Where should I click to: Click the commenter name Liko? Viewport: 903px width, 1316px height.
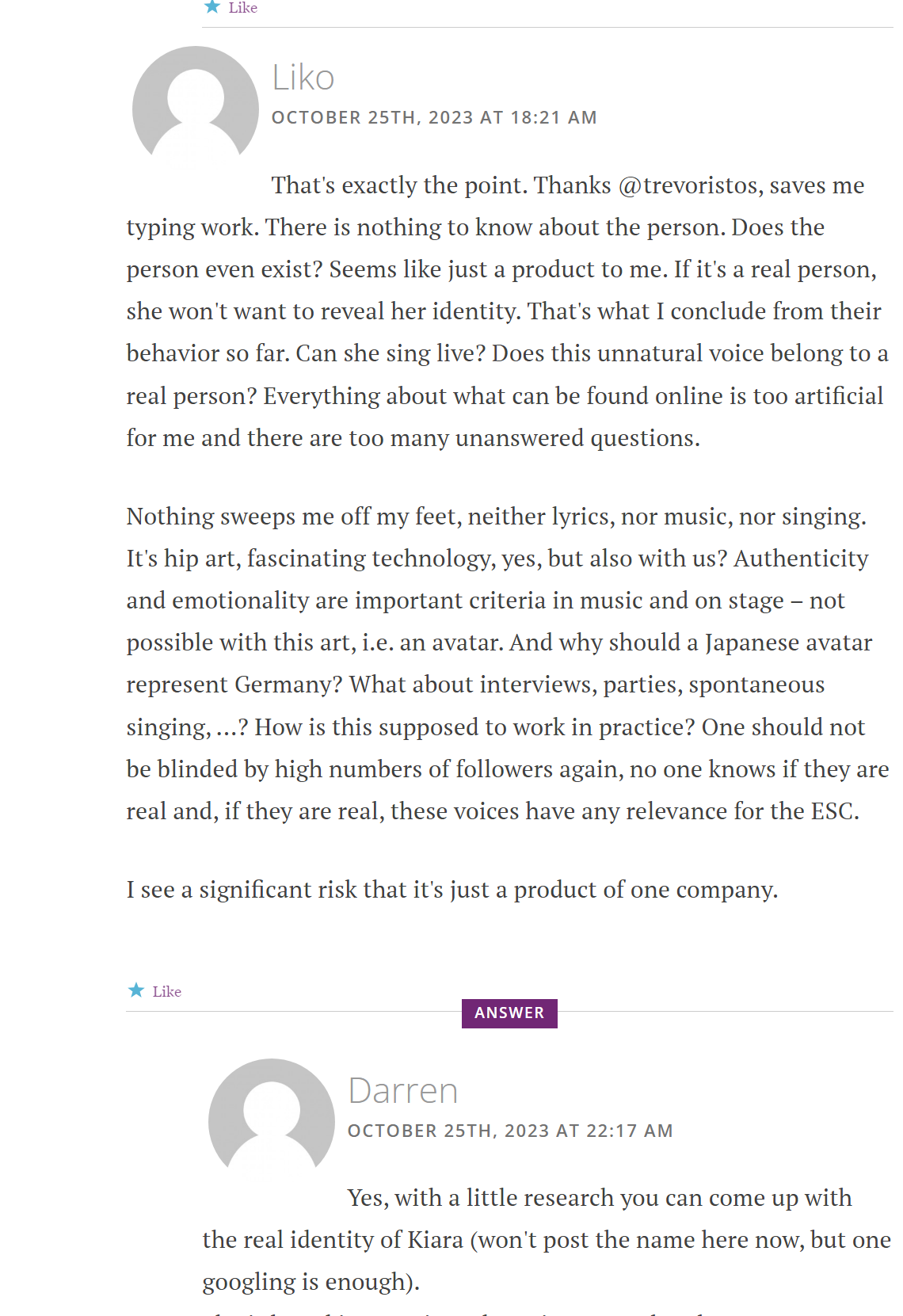pos(303,78)
